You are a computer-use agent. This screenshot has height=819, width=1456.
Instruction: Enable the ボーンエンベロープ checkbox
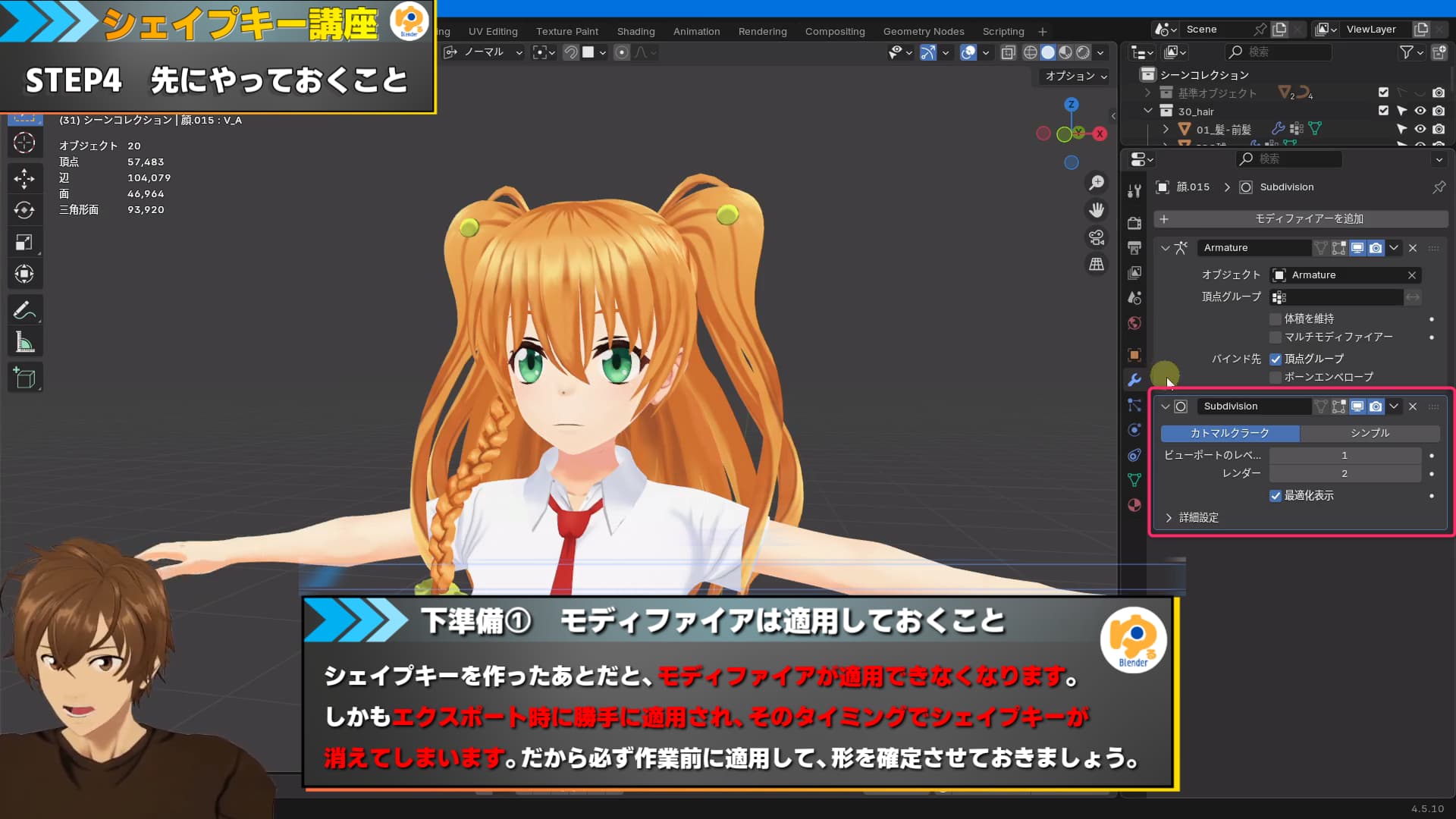coord(1276,377)
